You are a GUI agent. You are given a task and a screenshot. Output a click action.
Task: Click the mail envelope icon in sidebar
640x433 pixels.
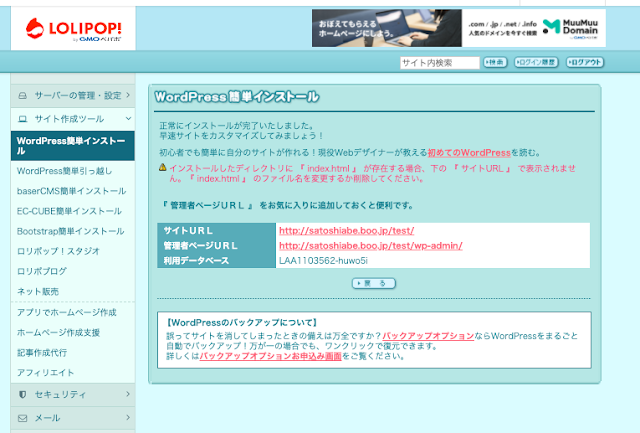(x=23, y=418)
